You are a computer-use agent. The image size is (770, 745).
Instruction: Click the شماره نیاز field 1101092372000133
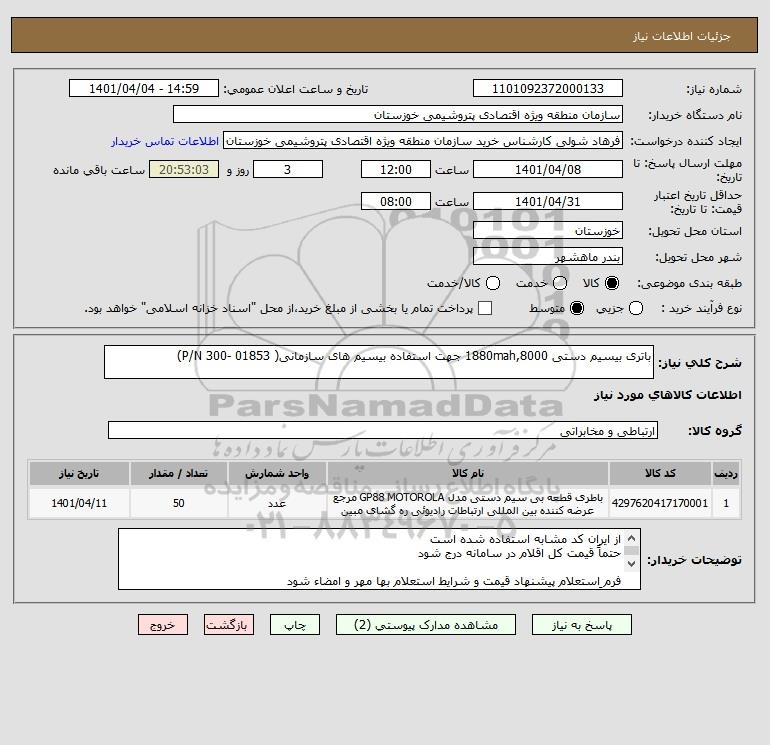(x=548, y=88)
